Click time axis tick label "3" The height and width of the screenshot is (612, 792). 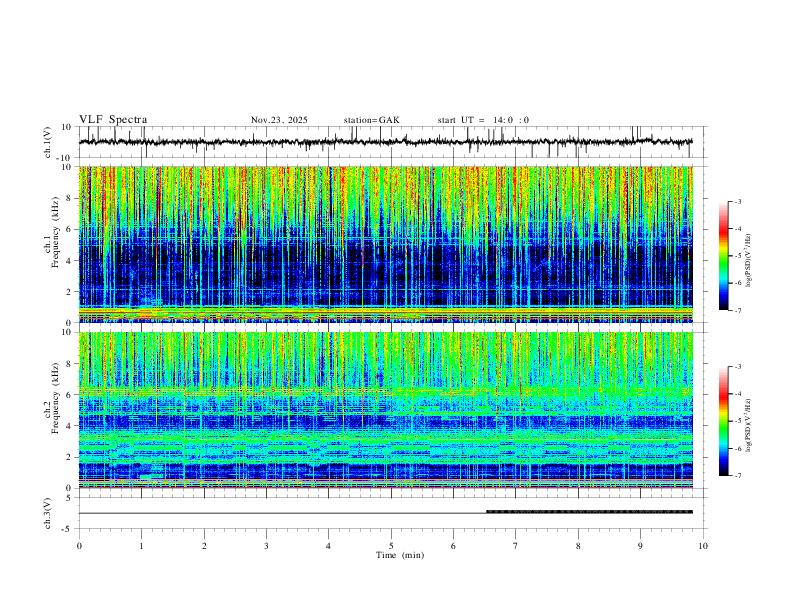[266, 546]
